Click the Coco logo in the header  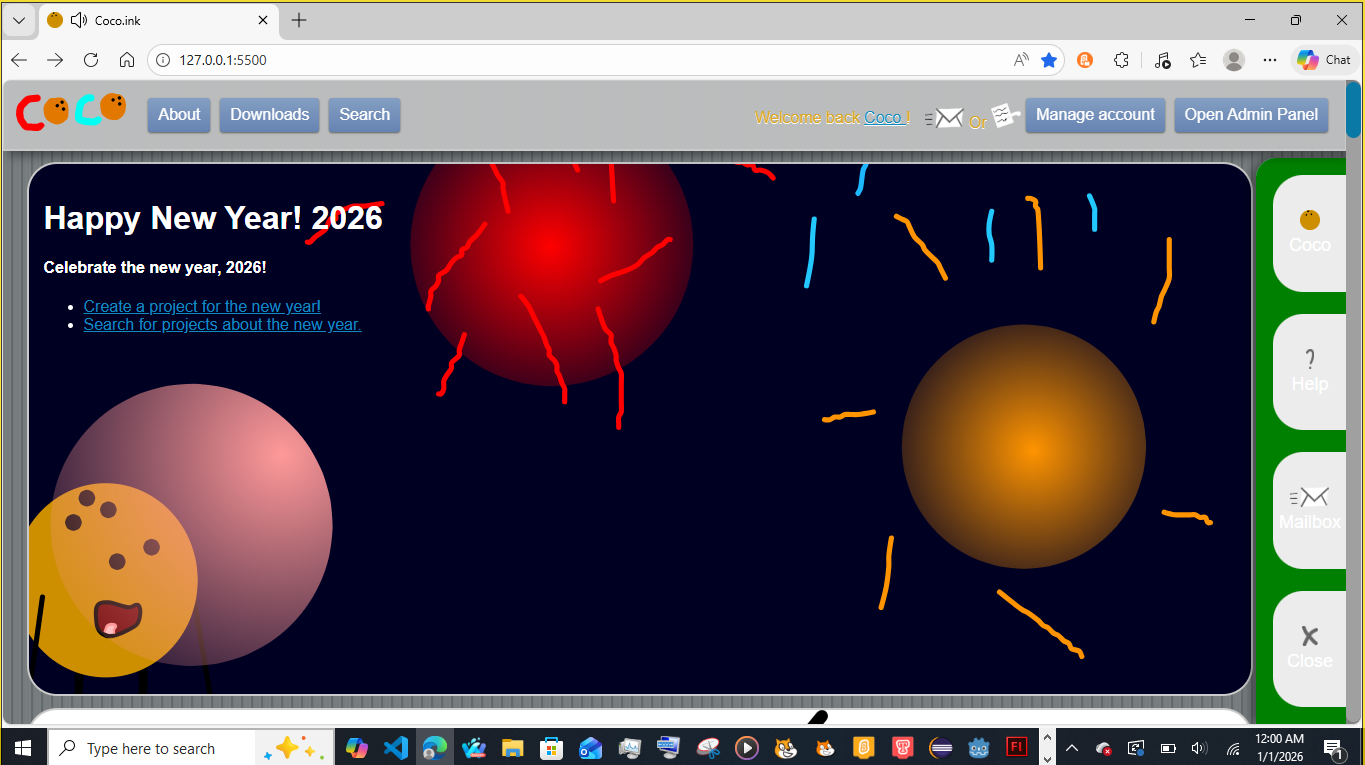71,111
